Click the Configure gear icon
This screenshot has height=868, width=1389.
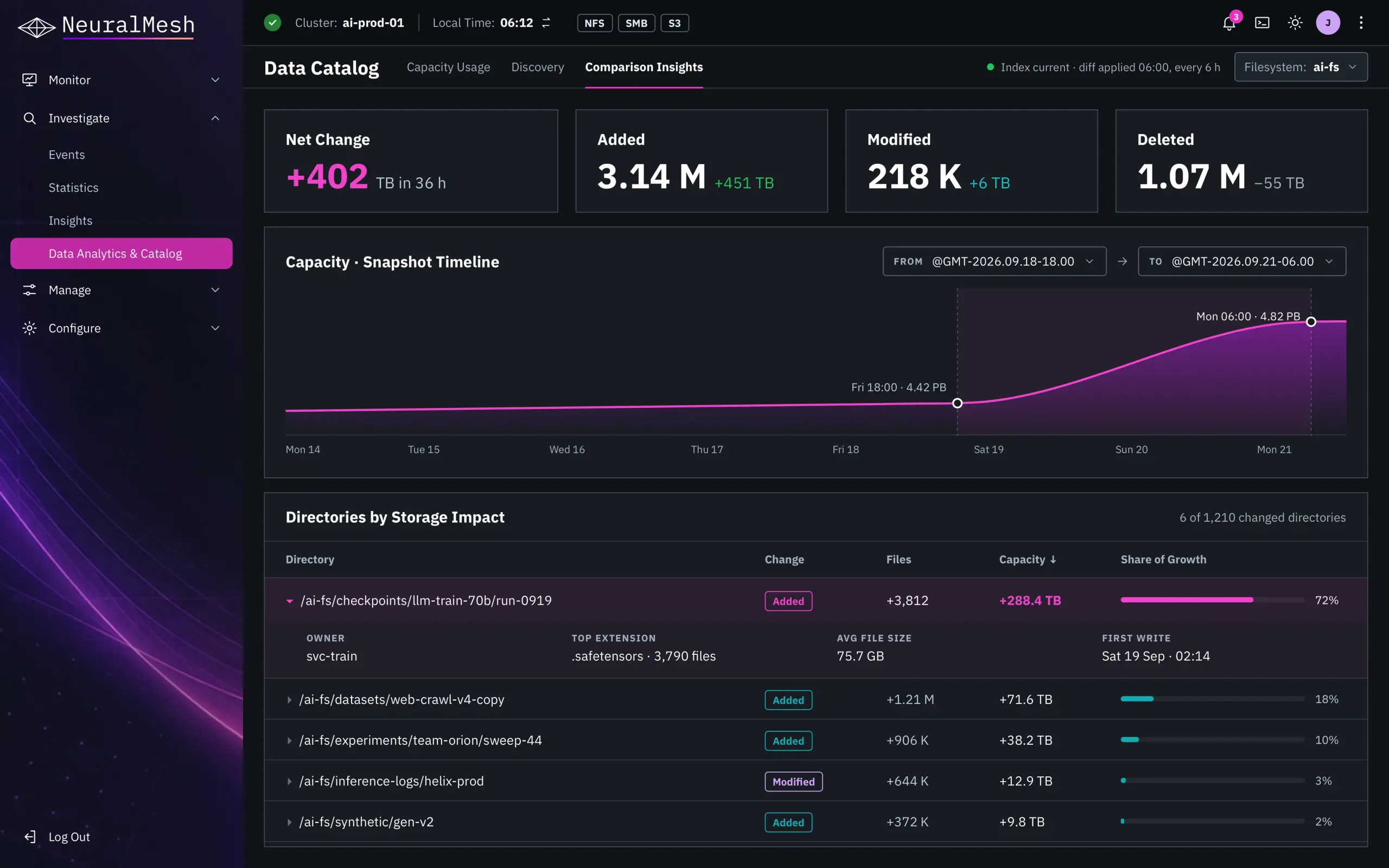click(29, 328)
